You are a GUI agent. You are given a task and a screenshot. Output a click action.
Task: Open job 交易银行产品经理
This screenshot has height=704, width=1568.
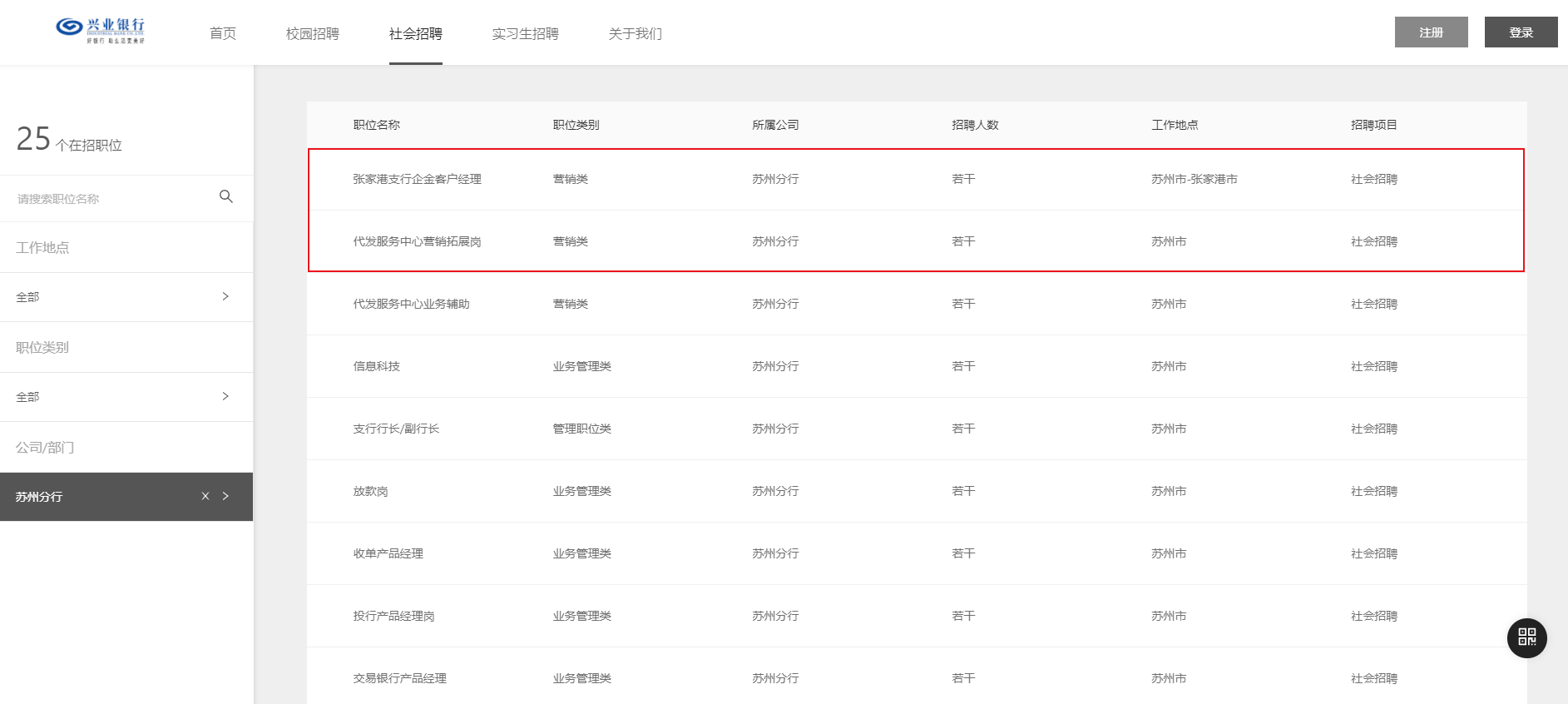pos(399,678)
